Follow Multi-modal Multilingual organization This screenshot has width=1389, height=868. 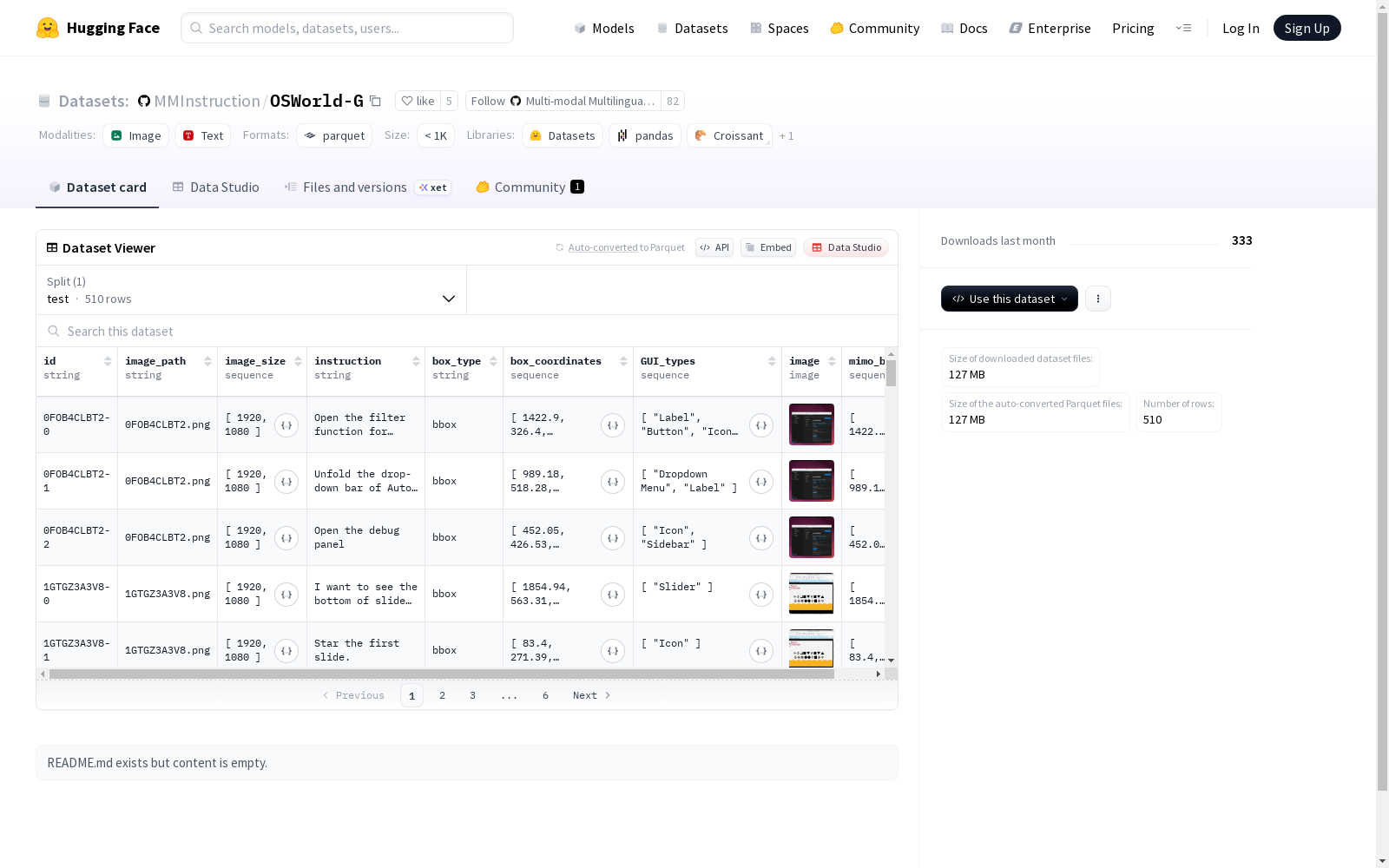tap(563, 101)
